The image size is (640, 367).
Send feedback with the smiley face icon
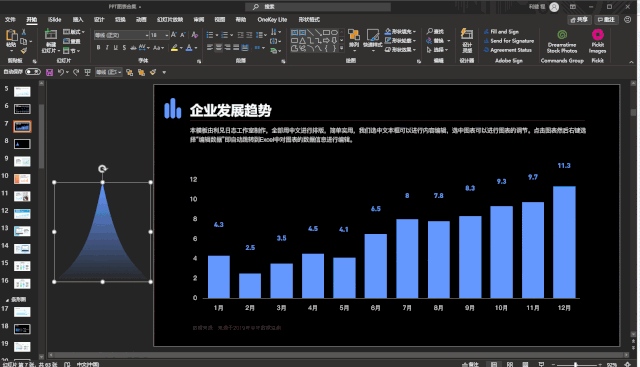click(628, 19)
